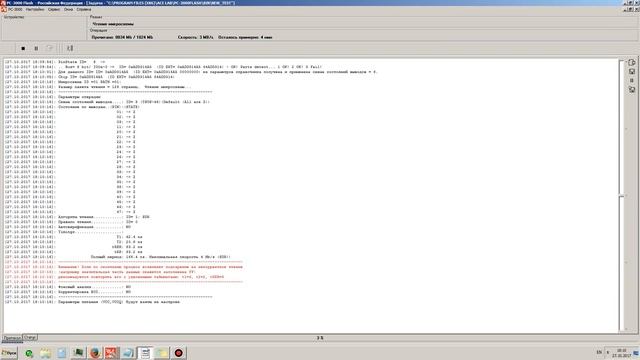The height and width of the screenshot is (360, 640).
Task: Open the Справка menu
Action: 84,9
